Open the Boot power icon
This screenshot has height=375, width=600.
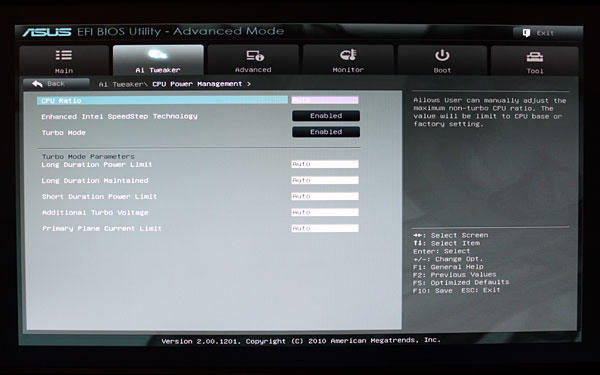(x=442, y=55)
